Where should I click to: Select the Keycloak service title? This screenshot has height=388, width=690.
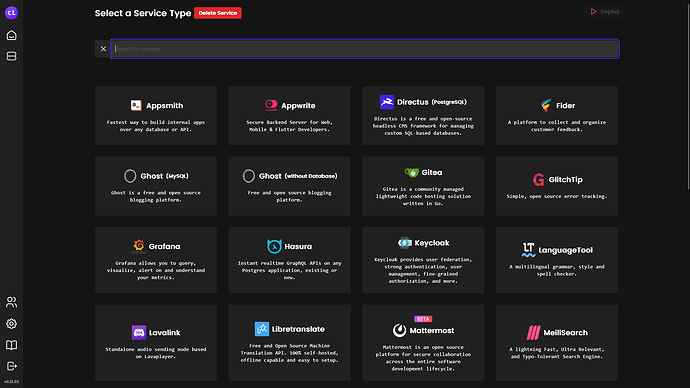(432, 243)
